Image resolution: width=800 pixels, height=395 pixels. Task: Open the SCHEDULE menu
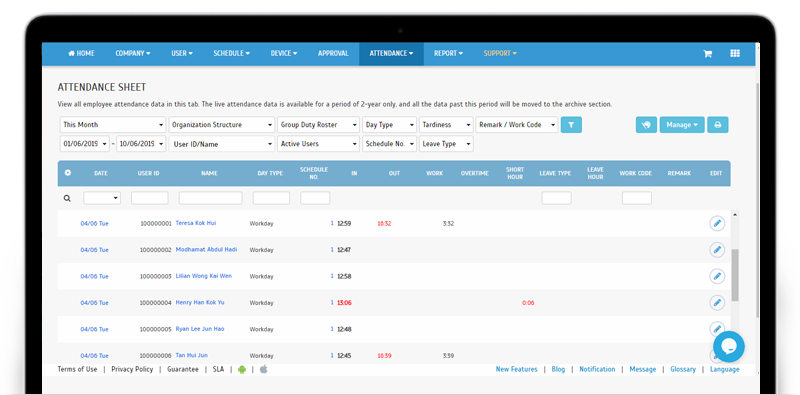point(231,54)
